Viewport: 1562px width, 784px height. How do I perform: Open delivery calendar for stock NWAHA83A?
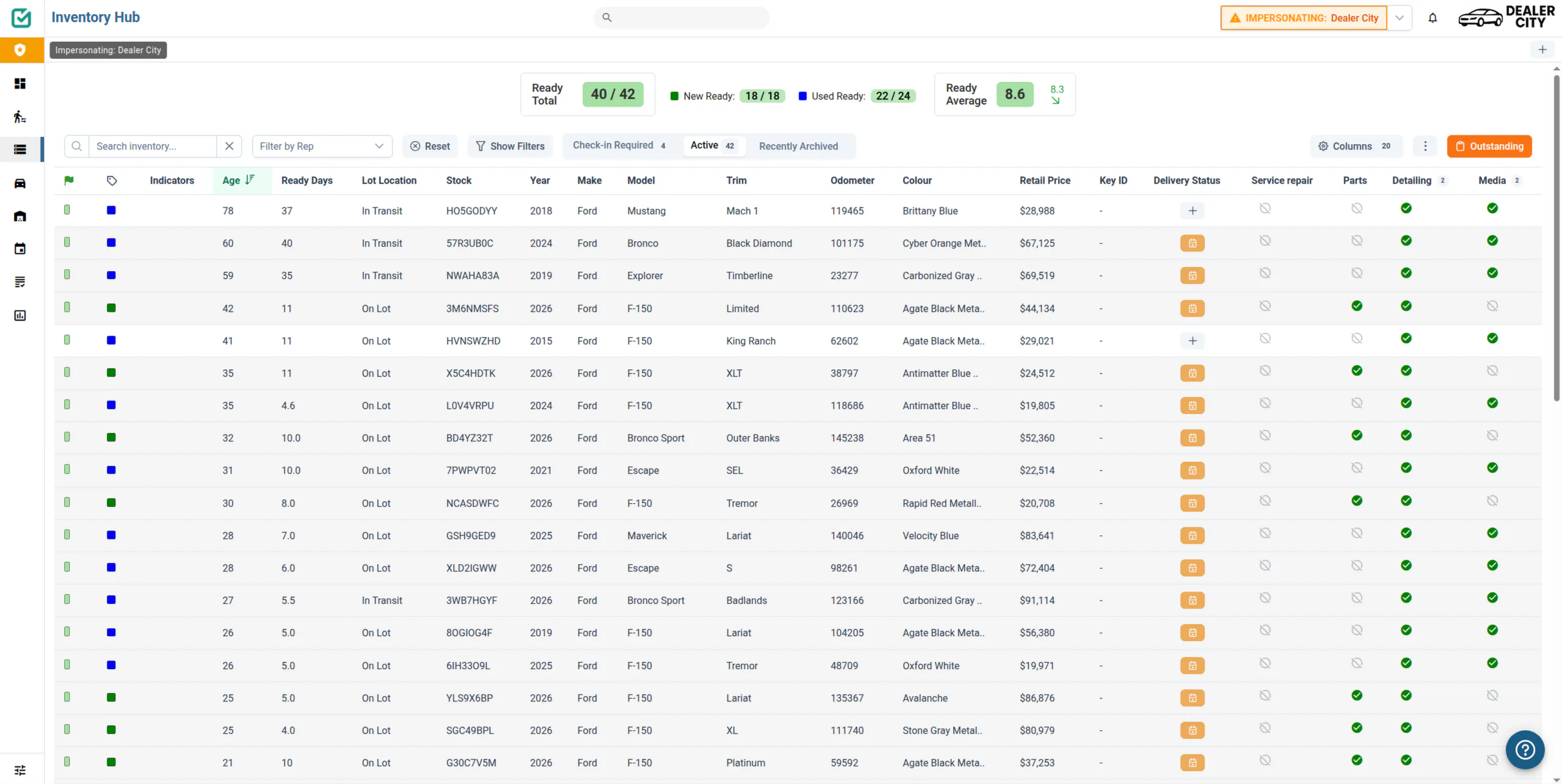[x=1192, y=275]
